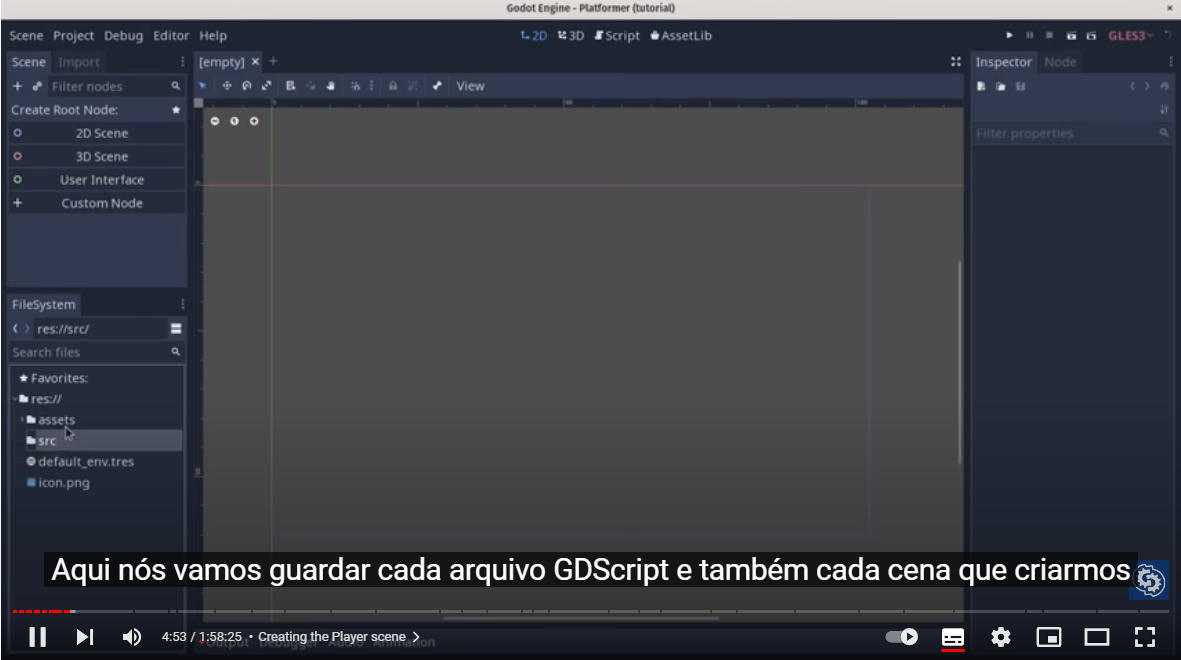Lock selected object with padlock icon
The image size is (1181, 660).
pyautogui.click(x=392, y=86)
